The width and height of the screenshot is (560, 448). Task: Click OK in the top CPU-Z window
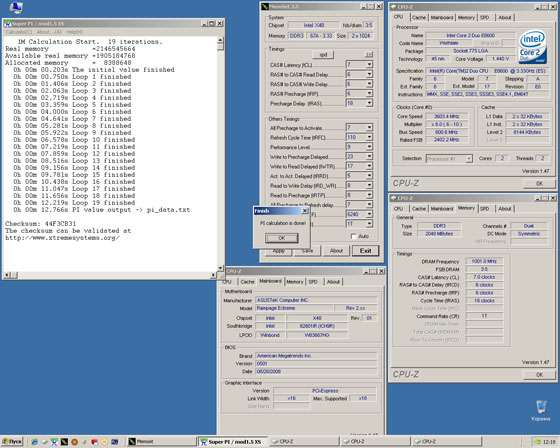coord(539,183)
